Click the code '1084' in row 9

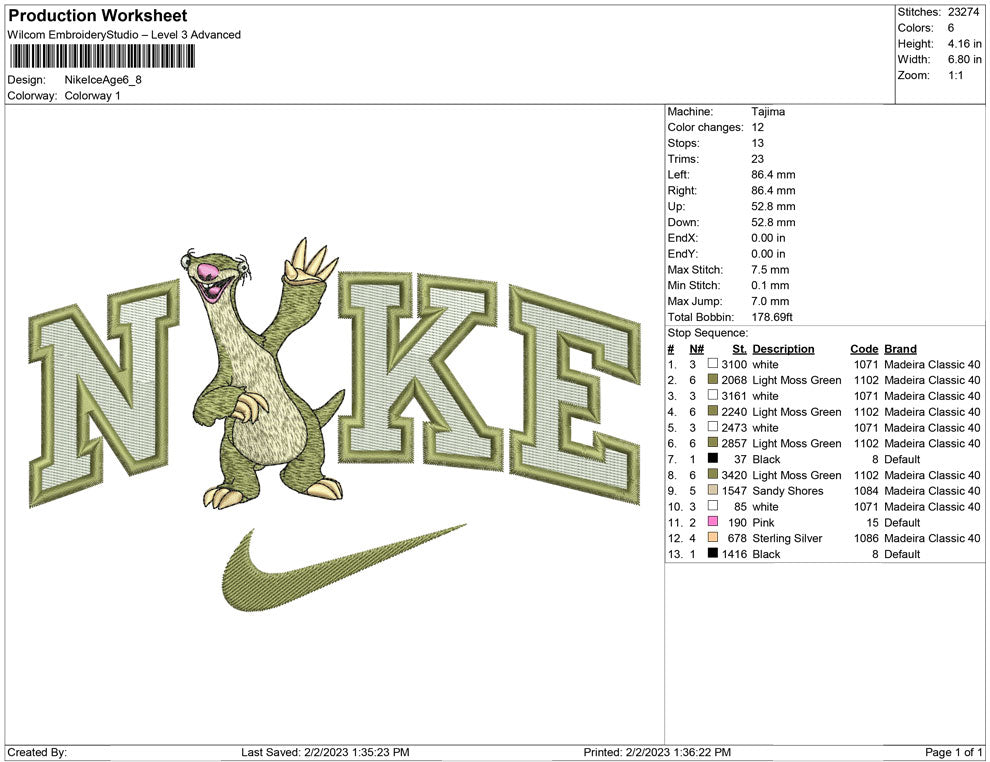pyautogui.click(x=866, y=491)
